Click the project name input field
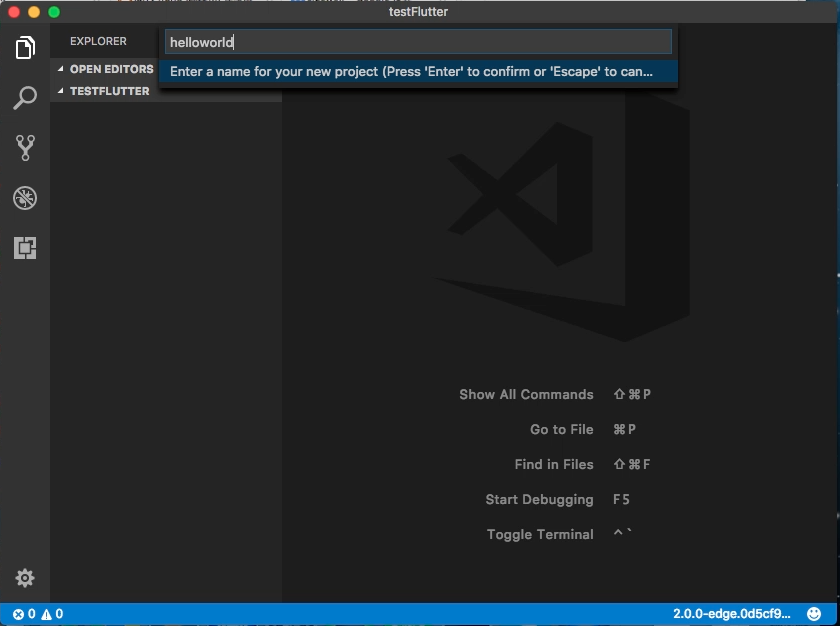This screenshot has height=626, width=840. (418, 42)
